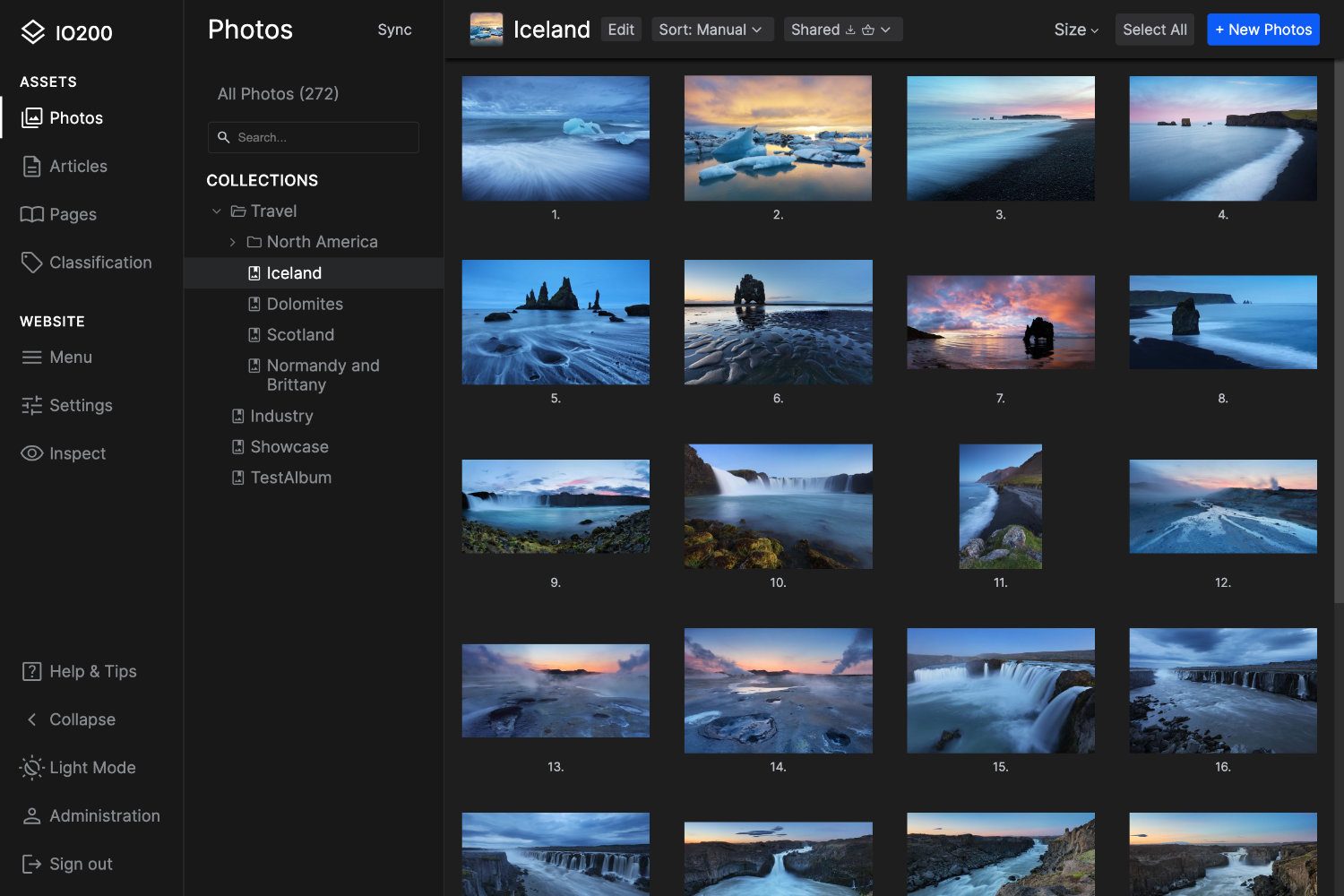Click the photo grid vertical scrollbar

coord(1339,332)
